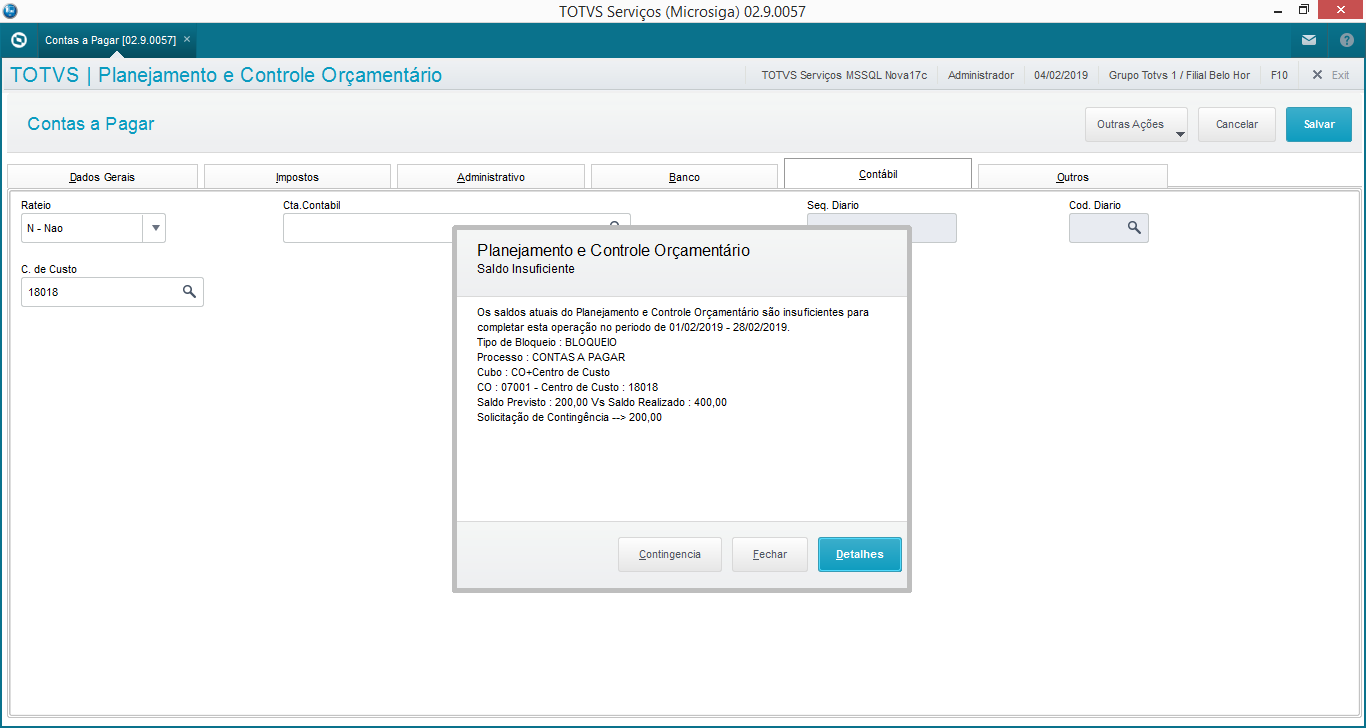Click the application icon in the title bar
Screen dimensions: 1366x728
click(10, 10)
